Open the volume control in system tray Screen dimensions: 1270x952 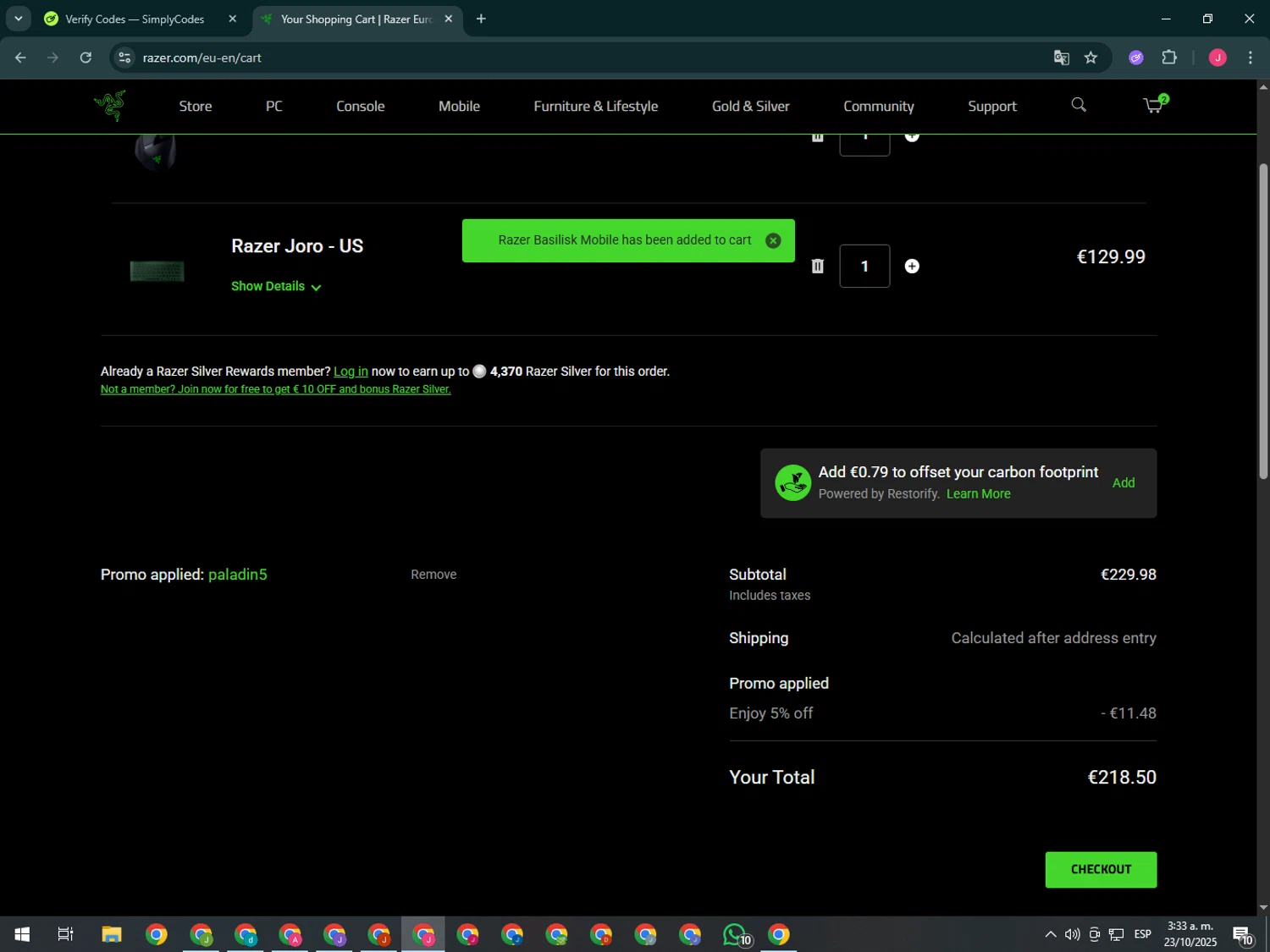pyautogui.click(x=1072, y=934)
